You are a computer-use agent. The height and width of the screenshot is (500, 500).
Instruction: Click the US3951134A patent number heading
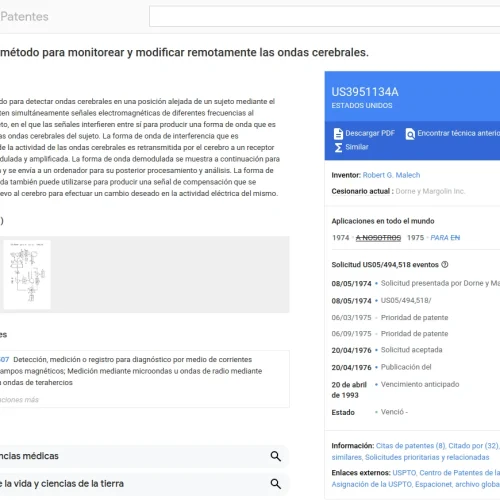click(365, 92)
